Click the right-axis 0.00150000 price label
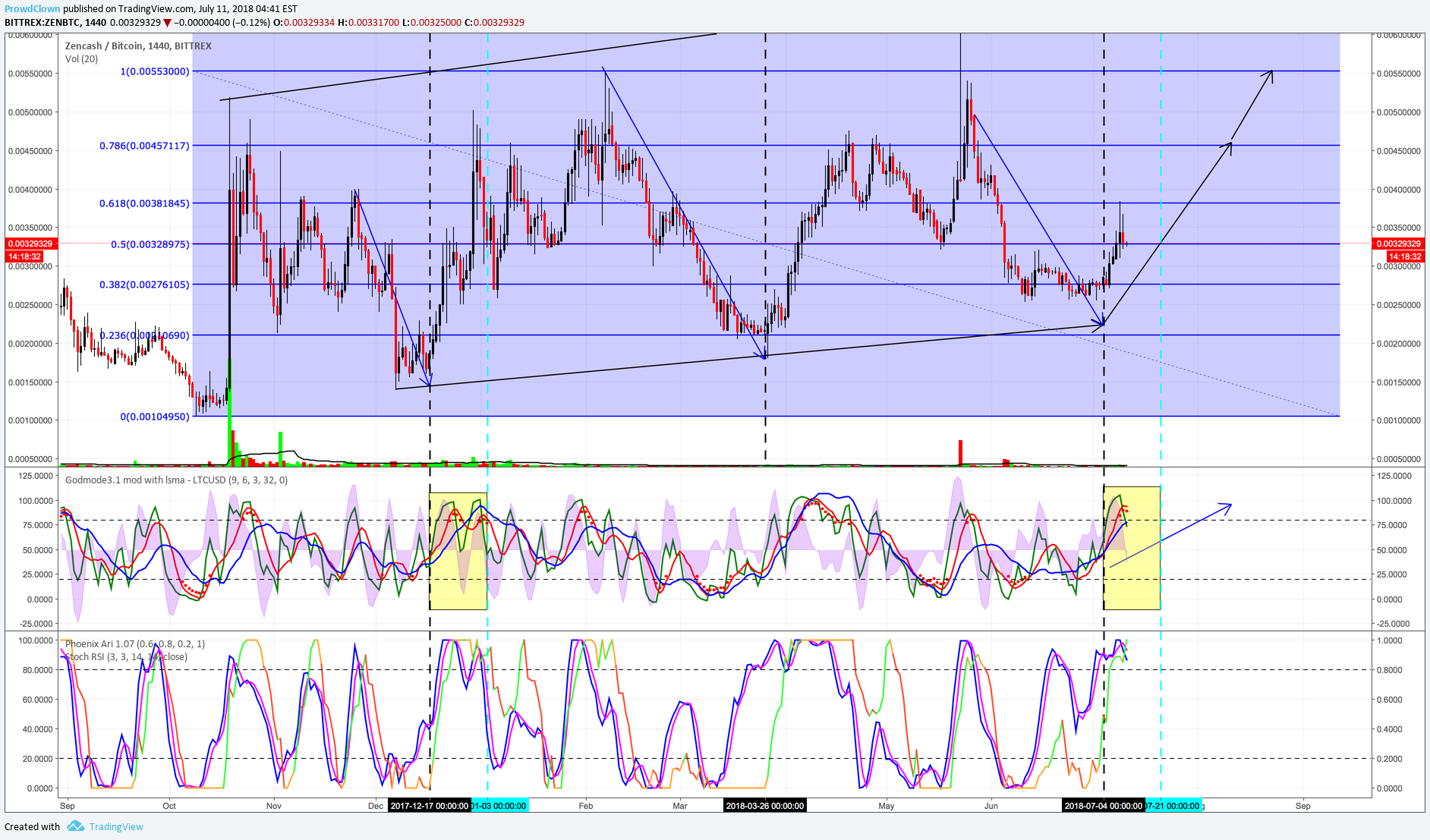 pos(1398,382)
